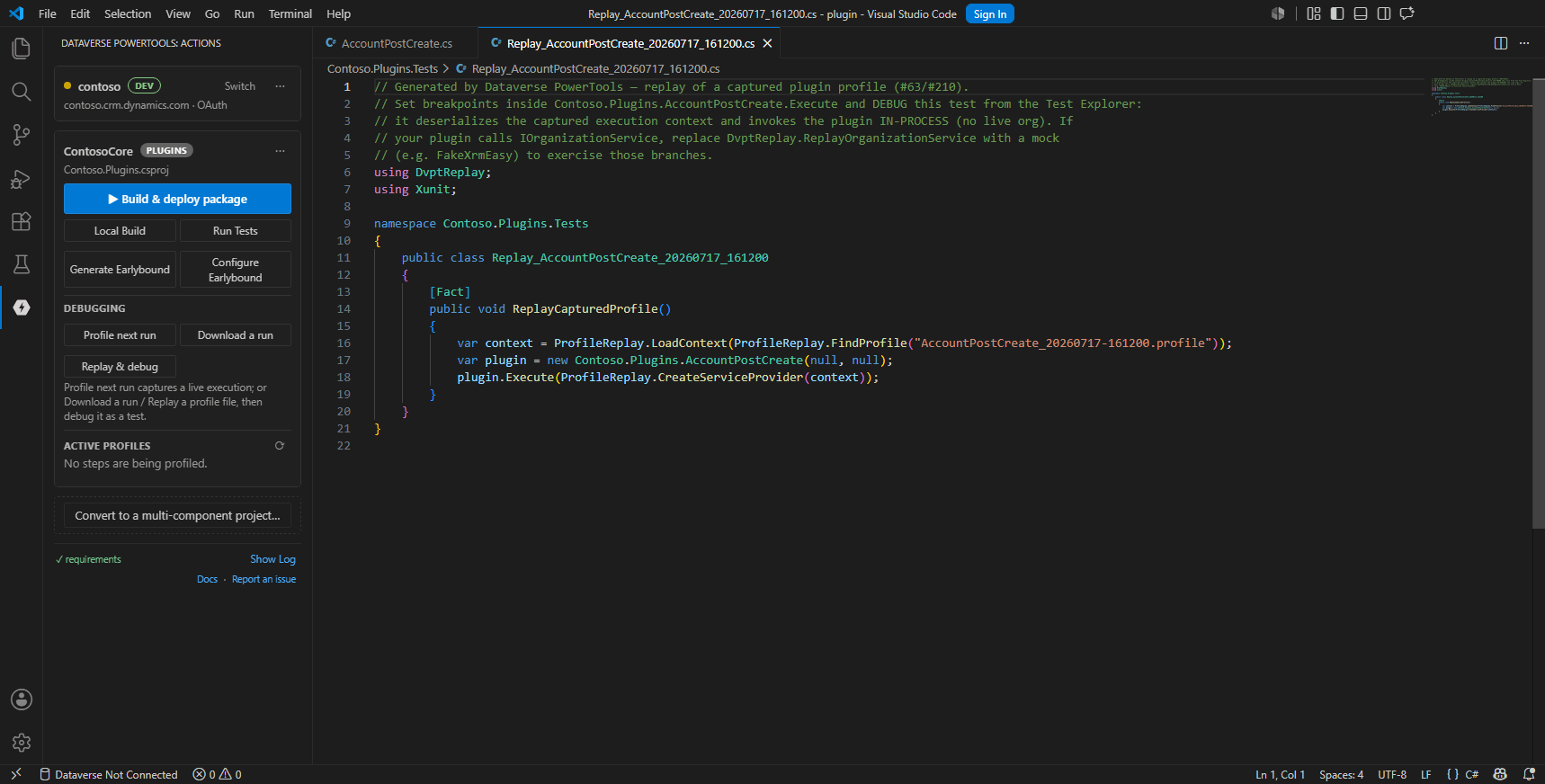Open the View menu
This screenshot has height=784, width=1545.
click(x=178, y=13)
